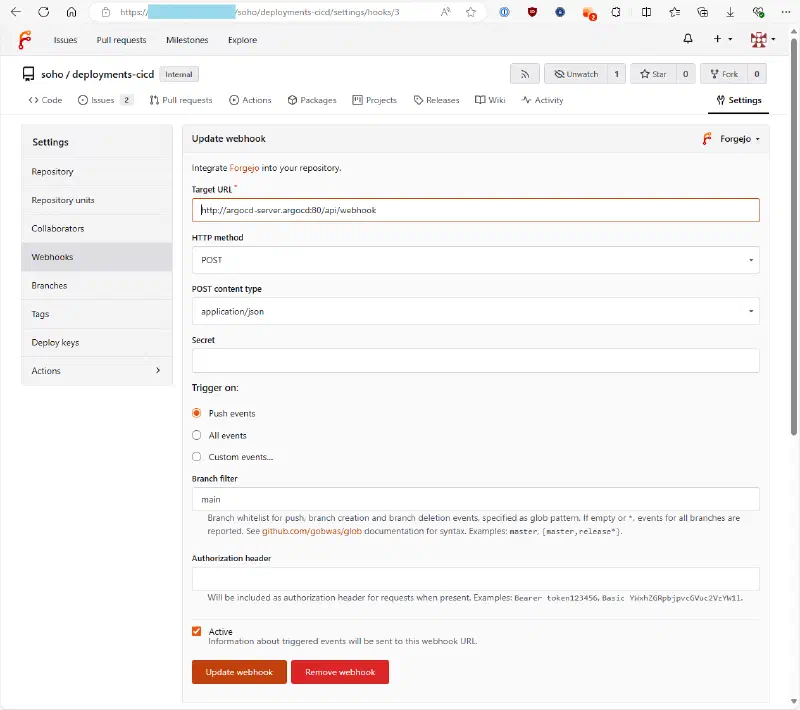Reload the page with the refresh icon
Screen dimensions: 800x710
pyautogui.click(x=43, y=12)
